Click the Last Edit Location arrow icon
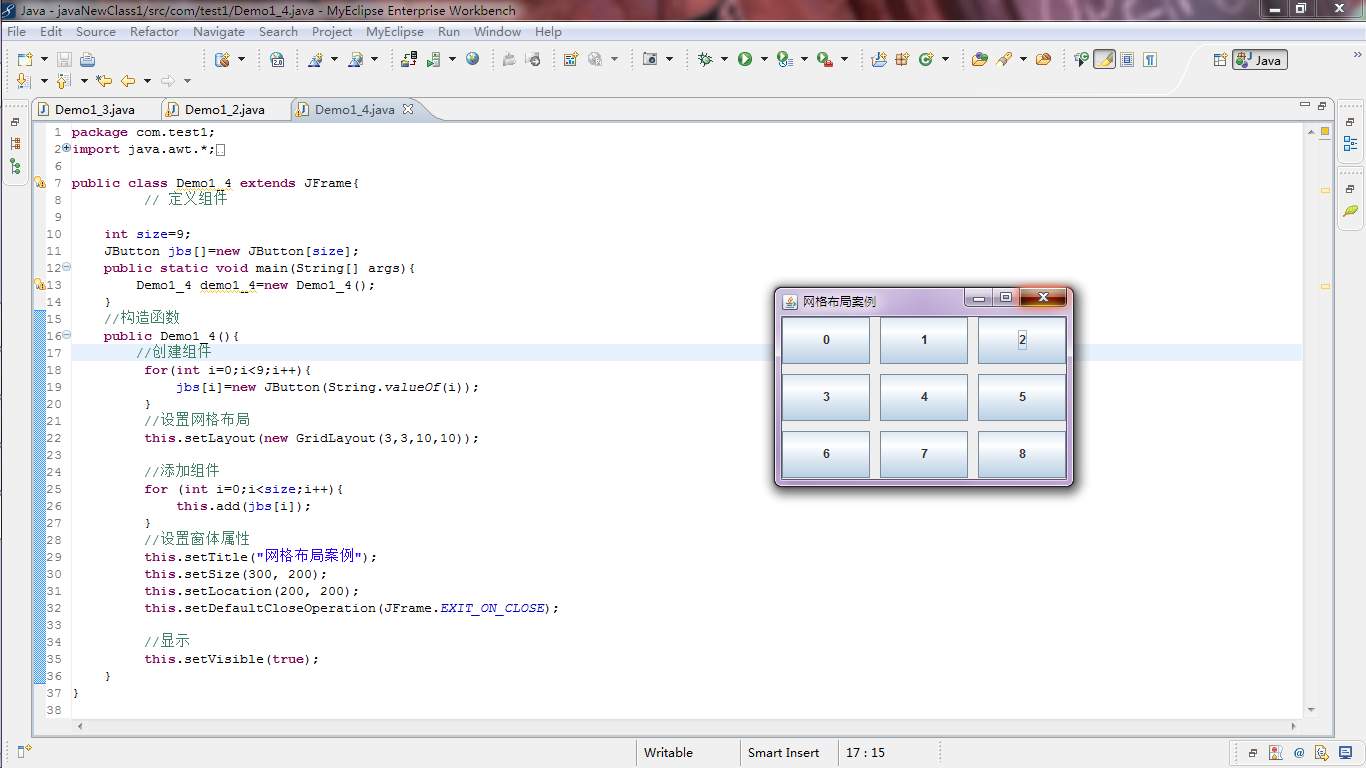The width and height of the screenshot is (1366, 768). (x=104, y=81)
